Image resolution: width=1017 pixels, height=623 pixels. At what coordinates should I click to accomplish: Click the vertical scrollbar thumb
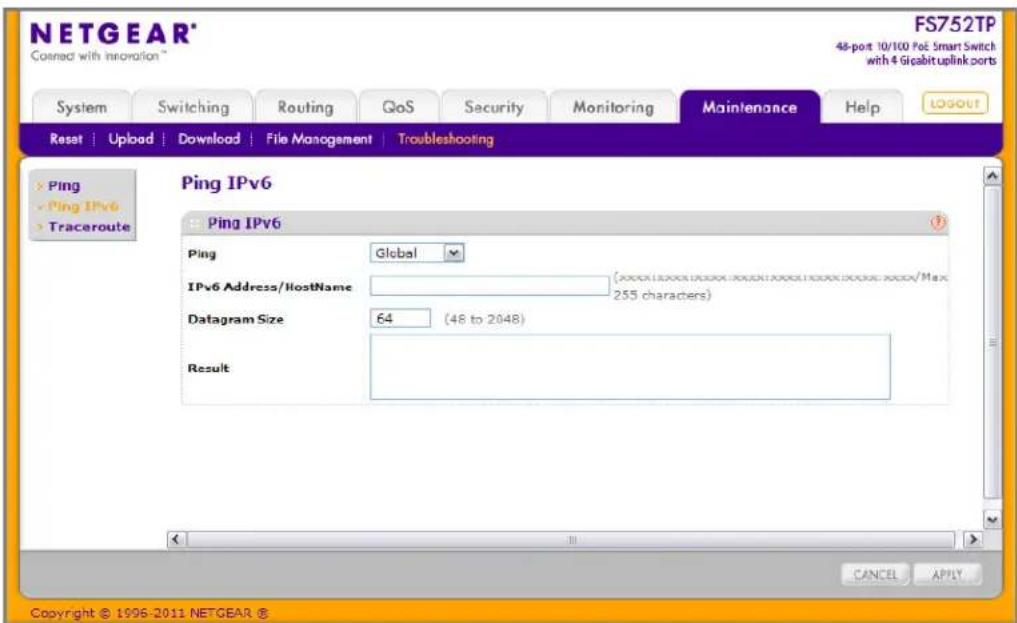(x=992, y=342)
